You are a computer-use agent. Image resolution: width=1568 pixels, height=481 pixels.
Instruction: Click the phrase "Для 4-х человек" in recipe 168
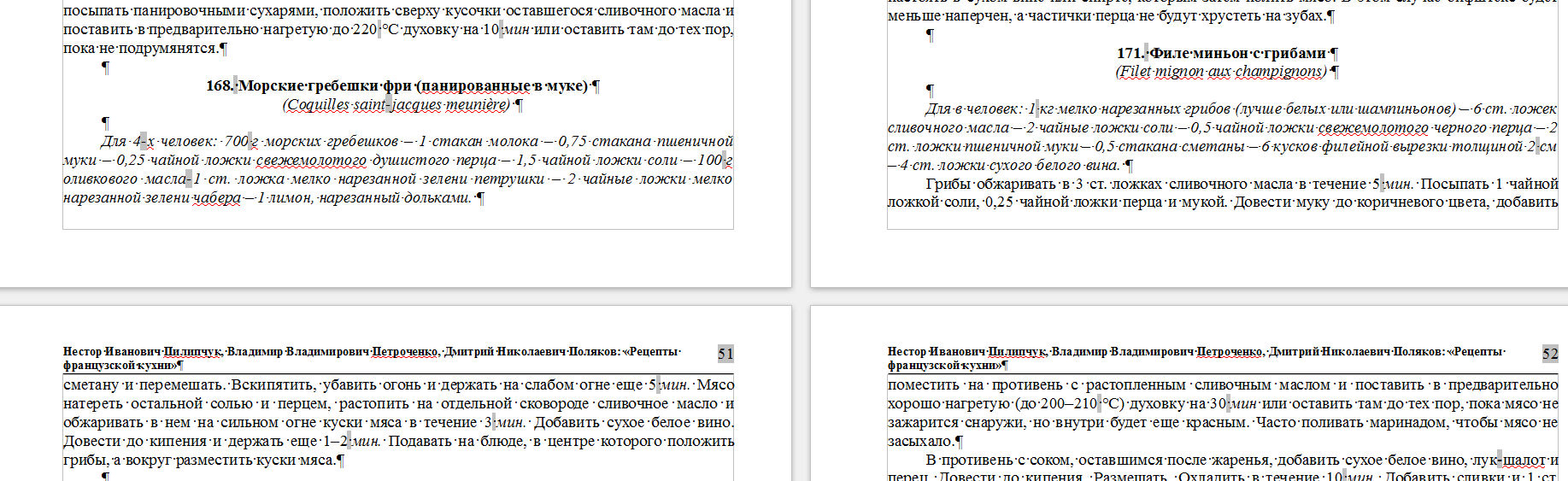(x=159, y=142)
